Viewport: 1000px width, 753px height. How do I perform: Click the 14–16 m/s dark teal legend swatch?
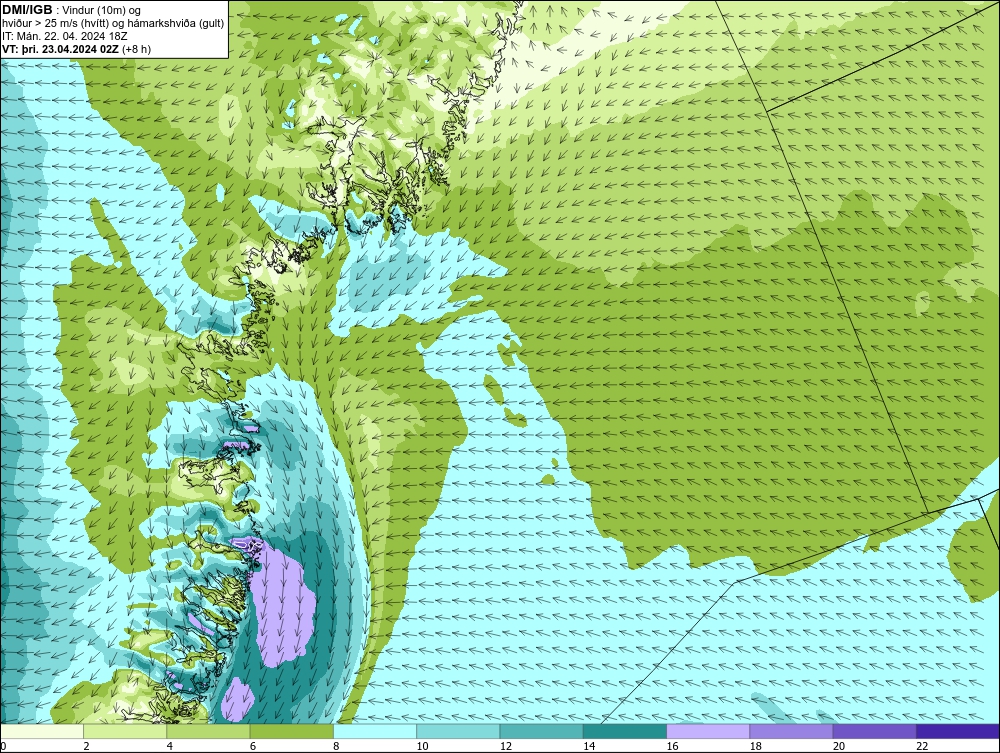[x=624, y=731]
